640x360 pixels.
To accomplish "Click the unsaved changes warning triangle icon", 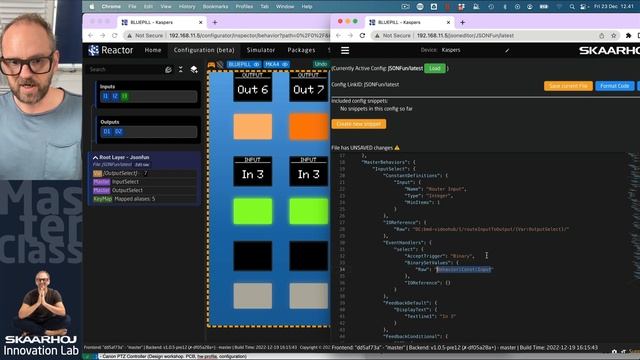I will click(397, 148).
